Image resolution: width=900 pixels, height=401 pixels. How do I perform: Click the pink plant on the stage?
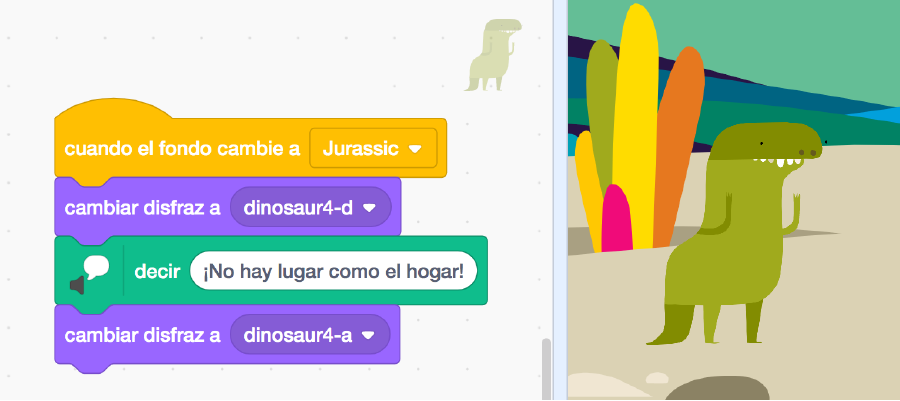click(617, 218)
